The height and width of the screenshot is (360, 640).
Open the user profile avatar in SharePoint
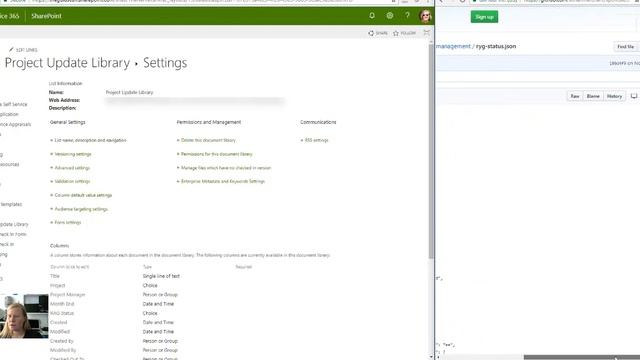[x=426, y=16]
